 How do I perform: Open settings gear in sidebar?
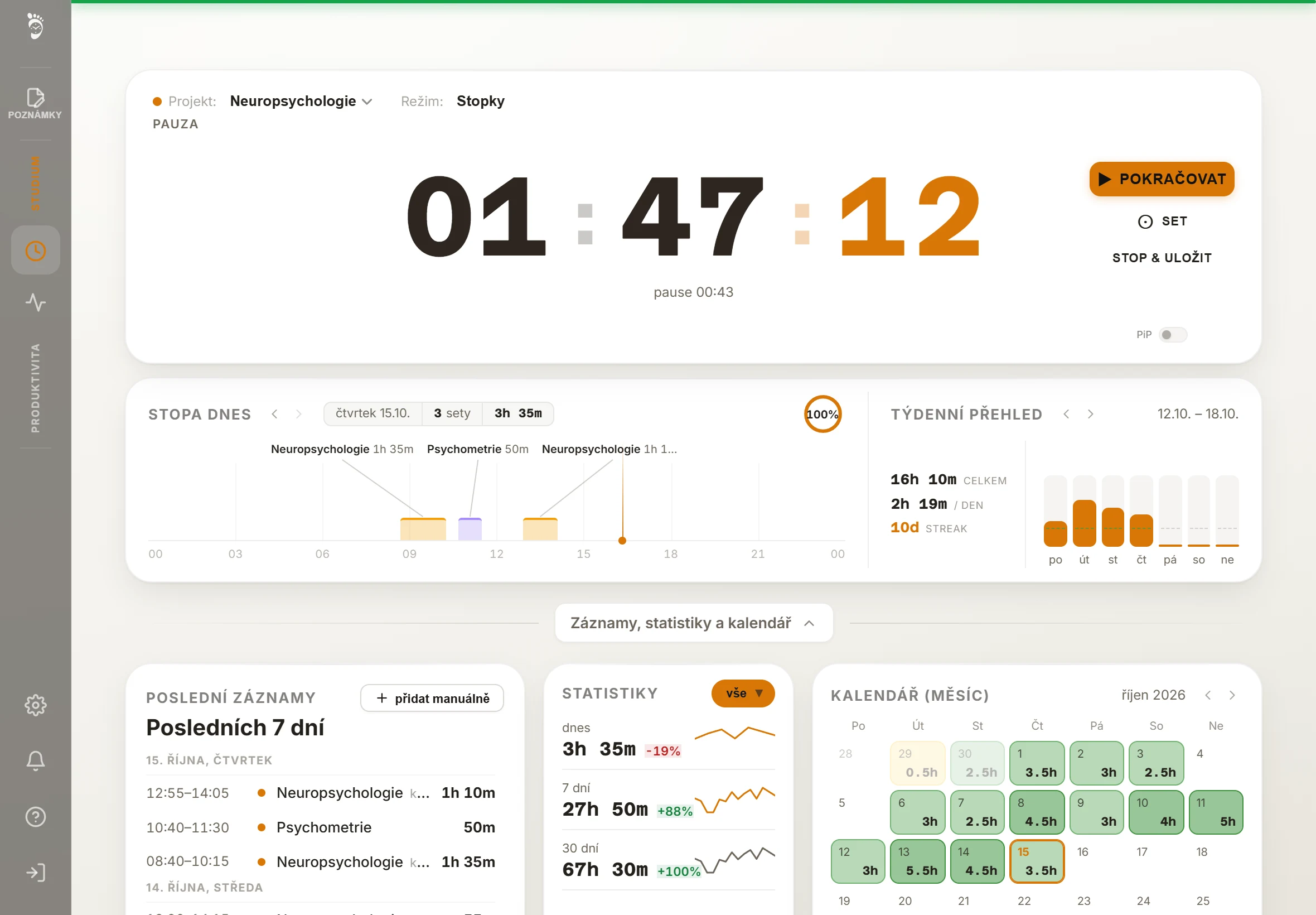[36, 705]
